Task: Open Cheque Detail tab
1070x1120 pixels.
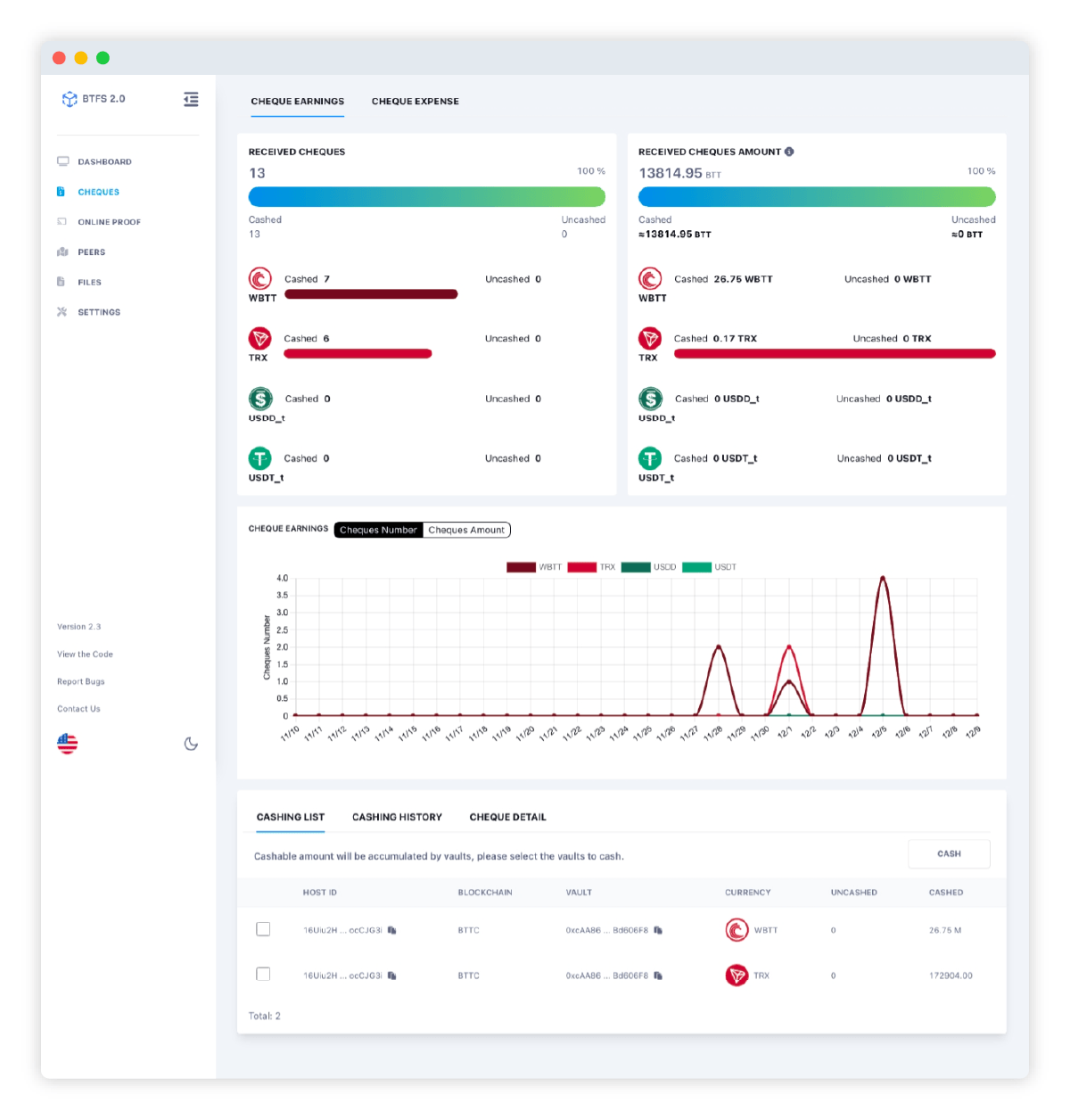Action: tap(507, 817)
